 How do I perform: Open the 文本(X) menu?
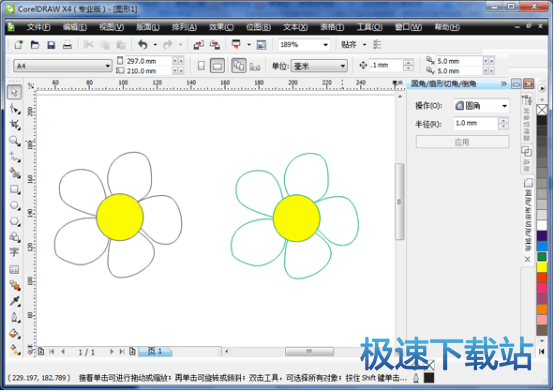pos(295,27)
